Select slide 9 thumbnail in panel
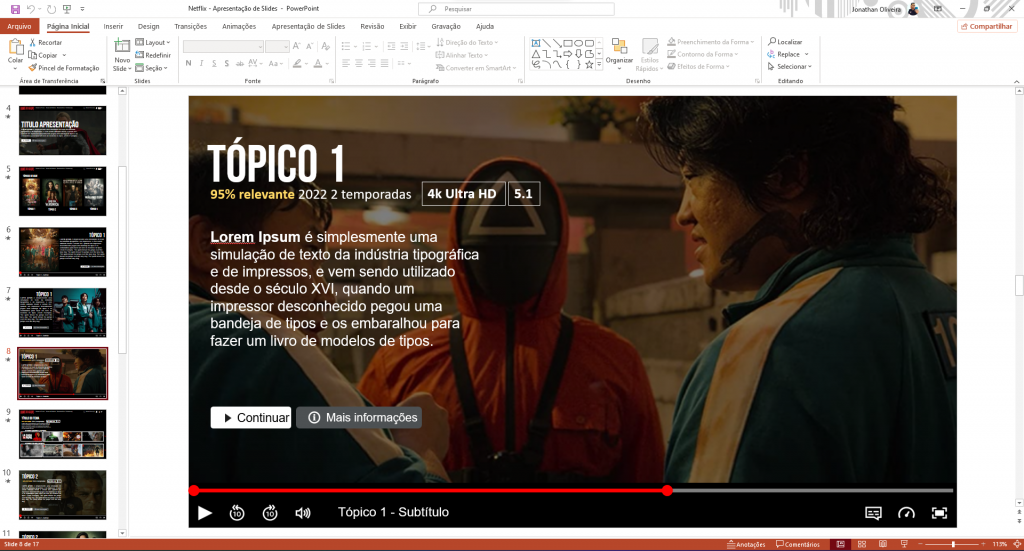 [x=62, y=432]
